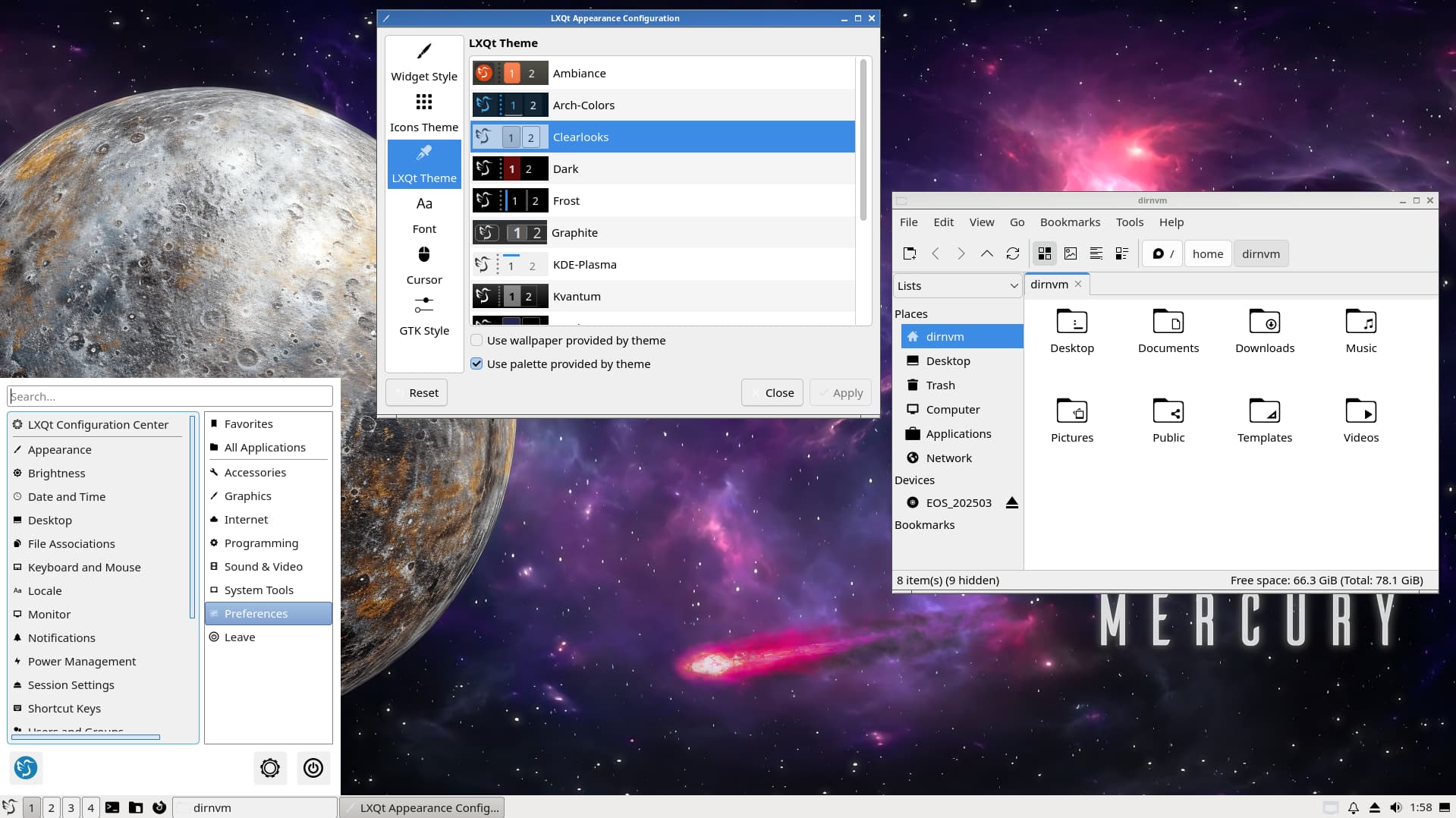1456x818 pixels.
Task: Open the Bookmarks menu
Action: coord(1070,222)
